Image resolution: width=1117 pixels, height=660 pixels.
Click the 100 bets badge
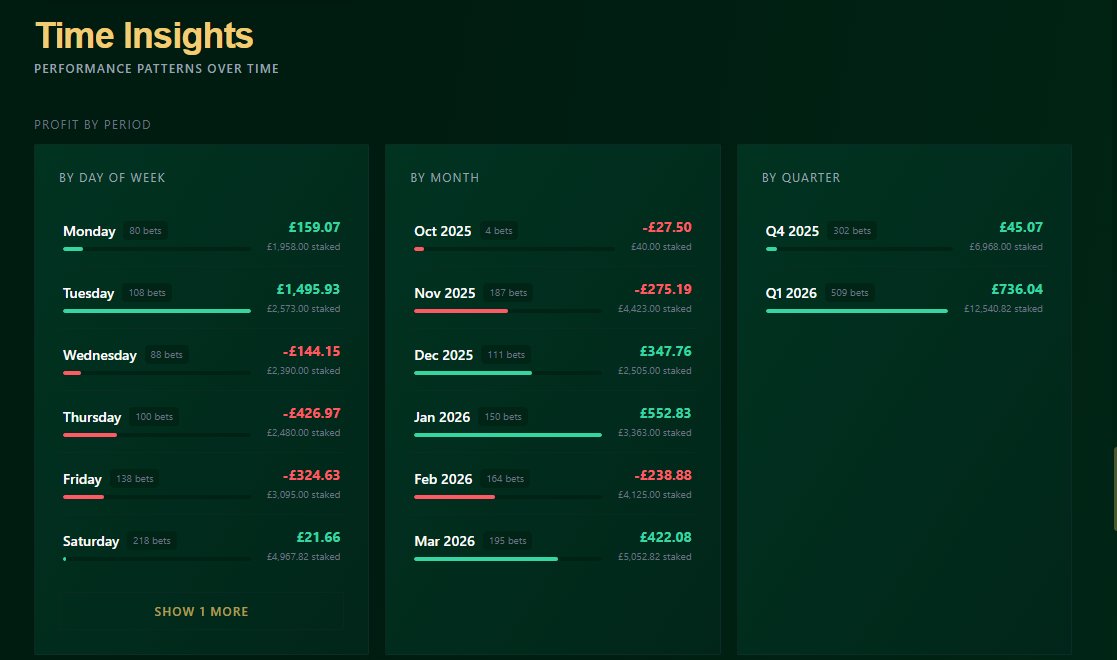tap(154, 417)
